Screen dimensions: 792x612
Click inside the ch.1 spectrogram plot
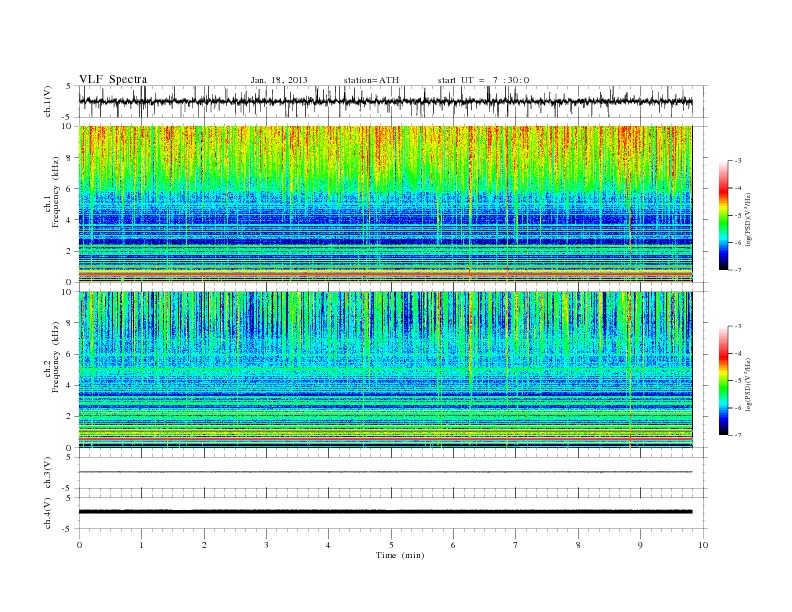pos(385,204)
